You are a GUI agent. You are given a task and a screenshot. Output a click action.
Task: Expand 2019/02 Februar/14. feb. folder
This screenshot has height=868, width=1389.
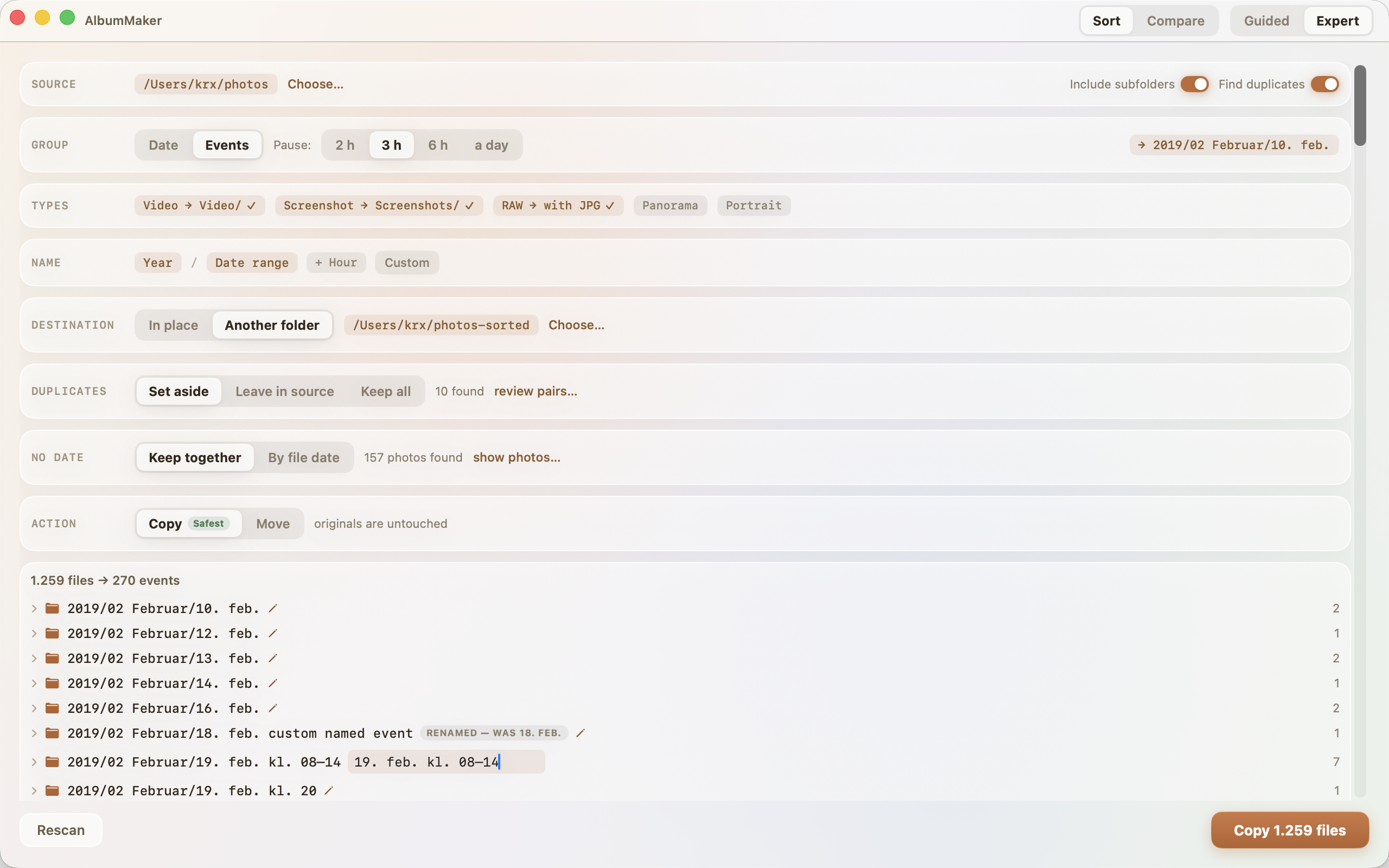point(34,682)
